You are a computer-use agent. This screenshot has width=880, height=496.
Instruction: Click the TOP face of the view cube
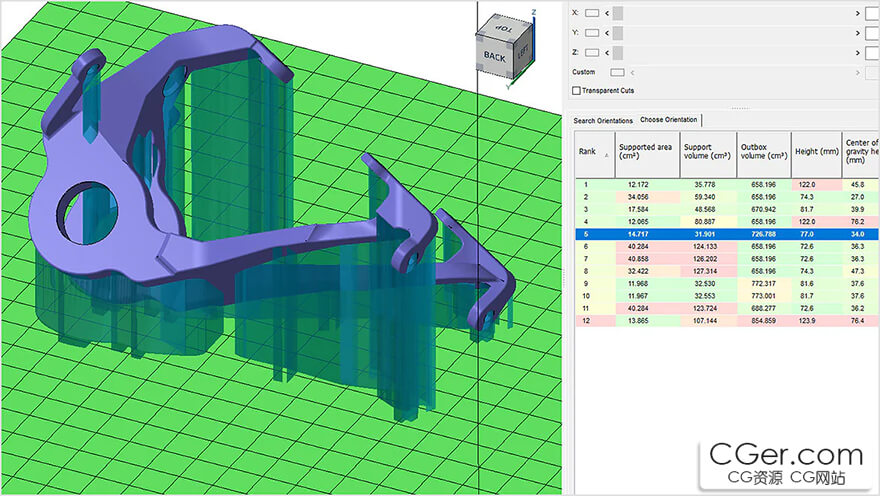click(504, 29)
